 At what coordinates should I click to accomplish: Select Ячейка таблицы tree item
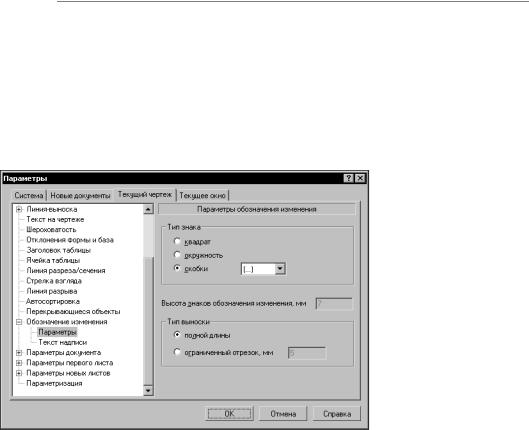click(x=53, y=260)
